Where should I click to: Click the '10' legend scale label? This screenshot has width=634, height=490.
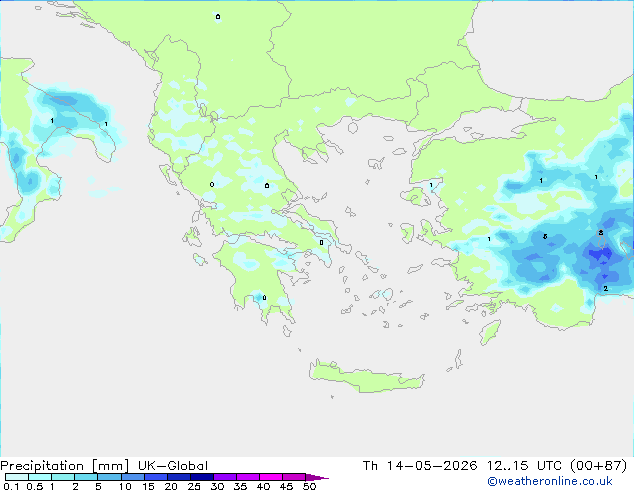point(125,486)
